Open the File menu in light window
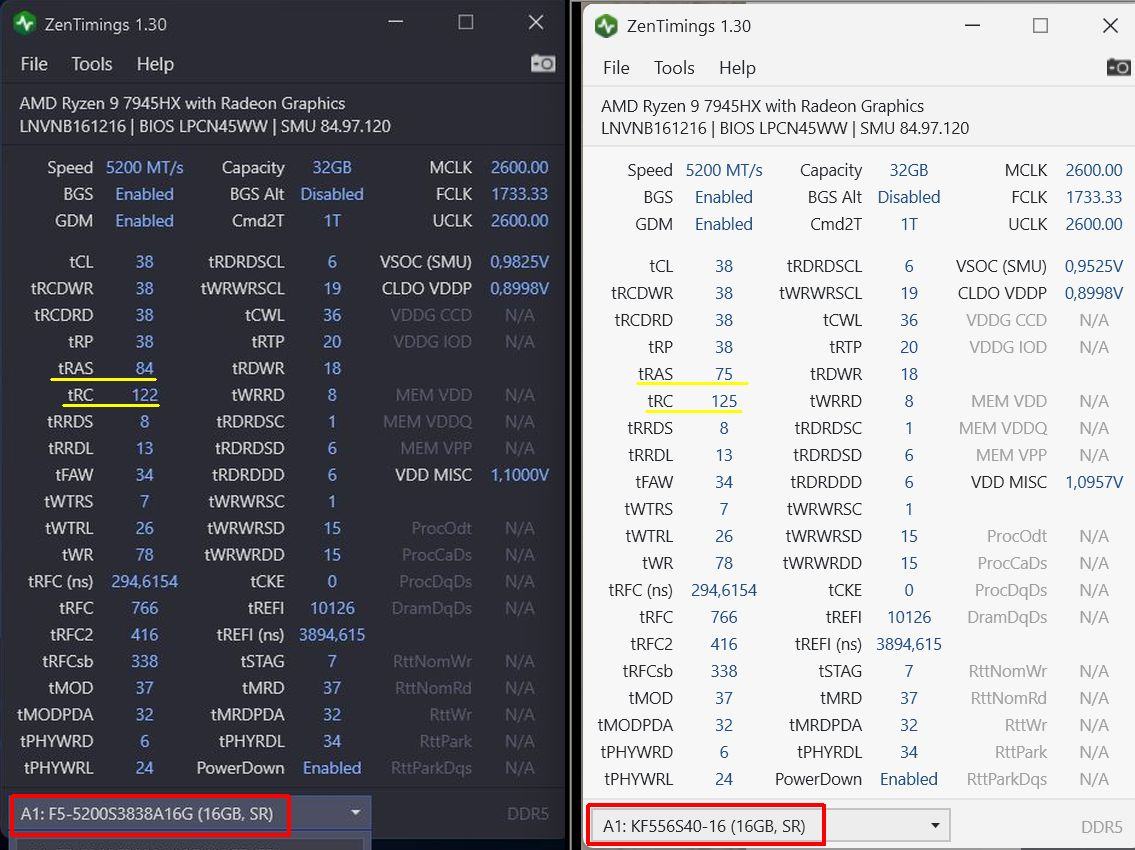 (616, 67)
